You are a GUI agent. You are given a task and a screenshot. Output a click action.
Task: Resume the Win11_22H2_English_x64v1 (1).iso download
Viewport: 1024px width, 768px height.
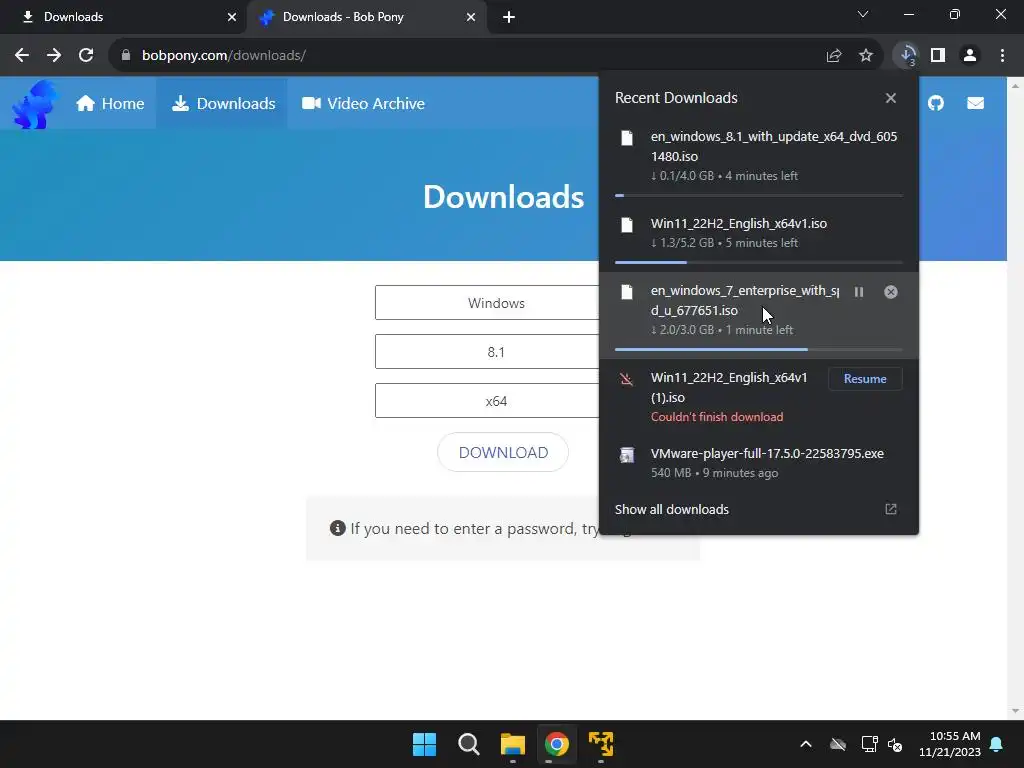(865, 379)
